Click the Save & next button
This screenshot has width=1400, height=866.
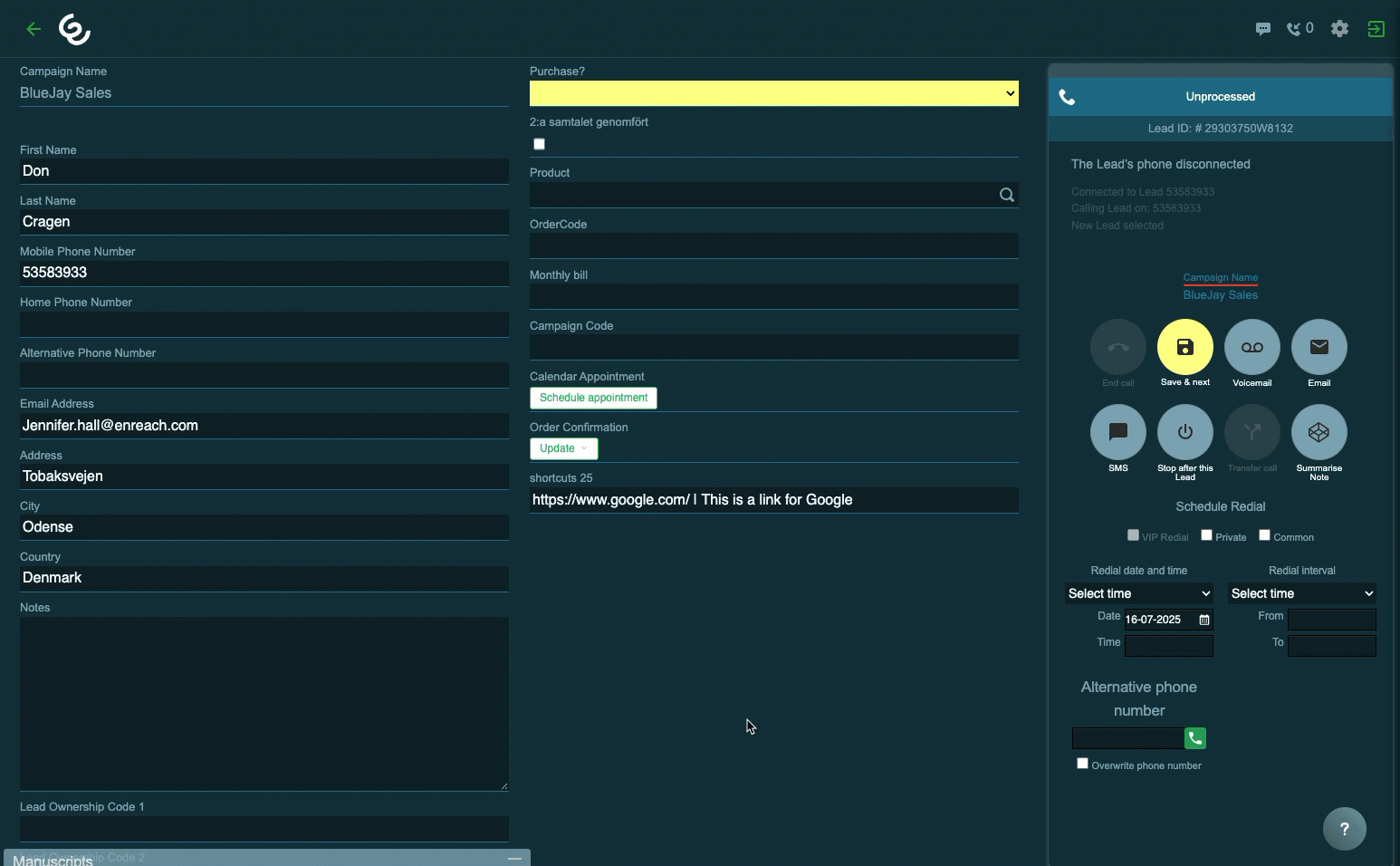(1184, 348)
